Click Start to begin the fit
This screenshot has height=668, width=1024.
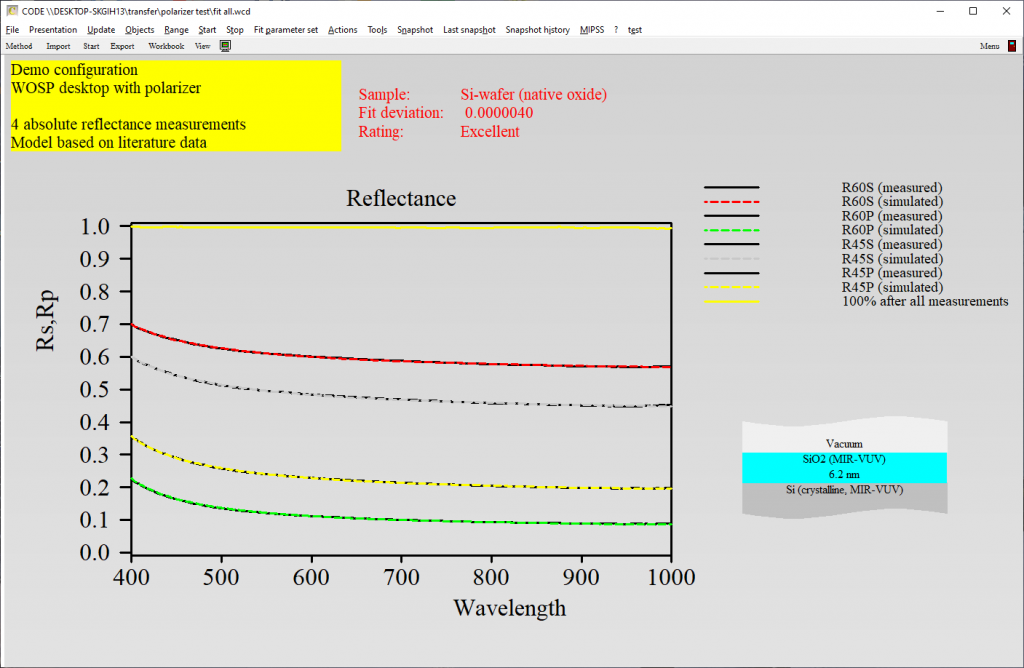[x=207, y=29]
